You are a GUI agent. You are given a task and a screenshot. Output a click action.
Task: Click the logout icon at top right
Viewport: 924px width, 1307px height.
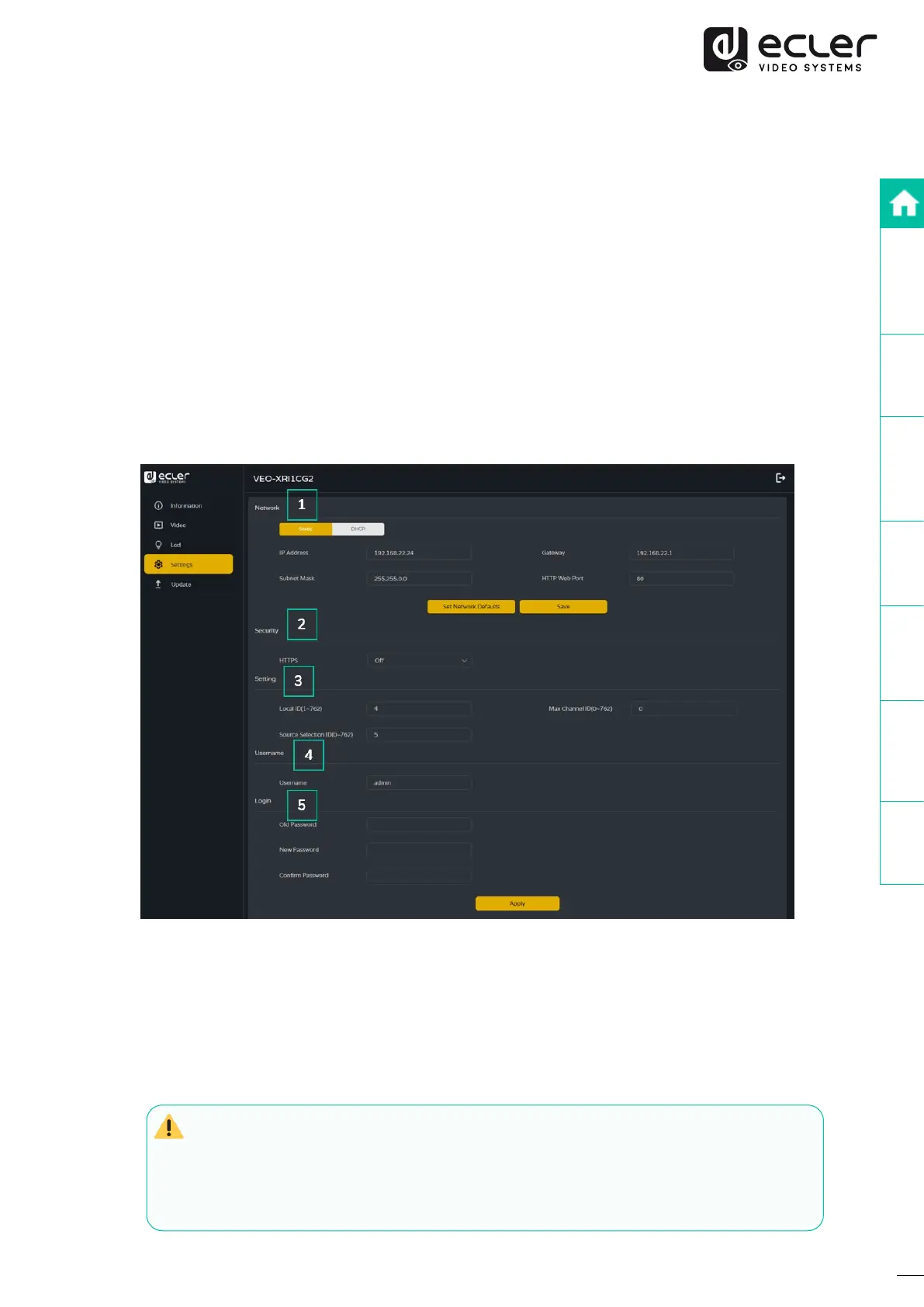[x=780, y=478]
